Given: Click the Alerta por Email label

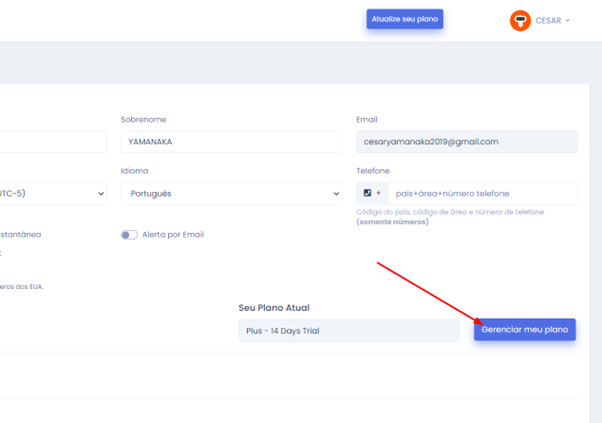Looking at the screenshot, I should point(172,235).
